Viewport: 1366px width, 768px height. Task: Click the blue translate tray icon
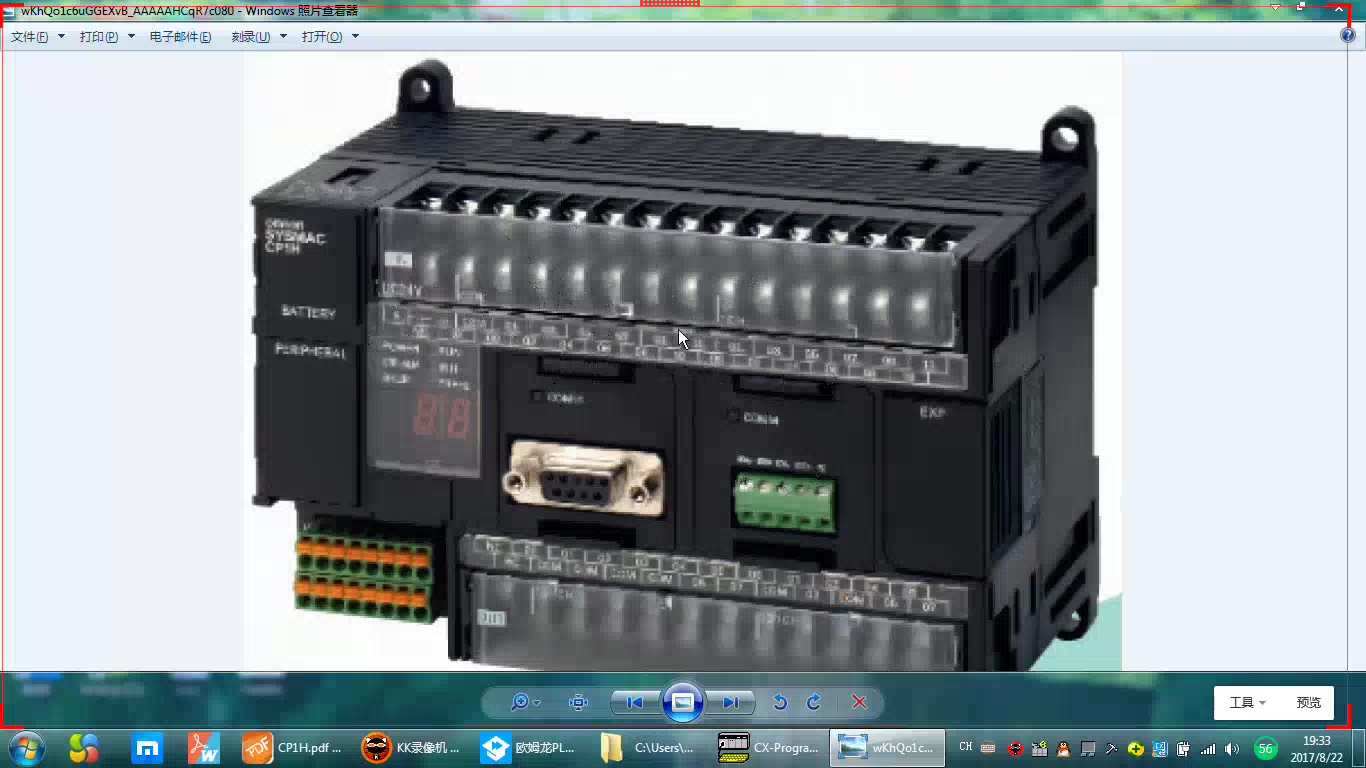(1160, 748)
